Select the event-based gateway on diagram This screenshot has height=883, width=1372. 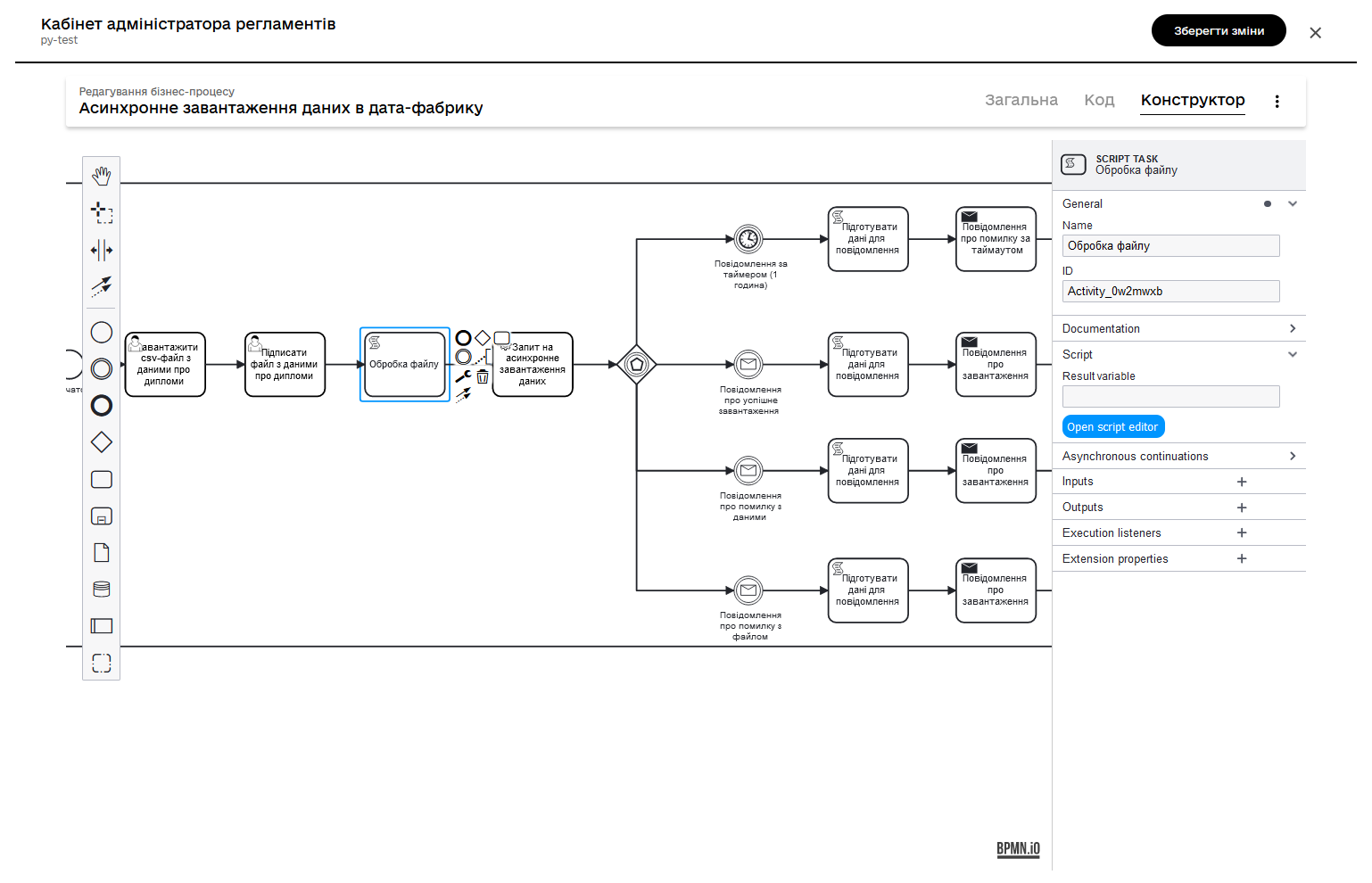click(637, 365)
